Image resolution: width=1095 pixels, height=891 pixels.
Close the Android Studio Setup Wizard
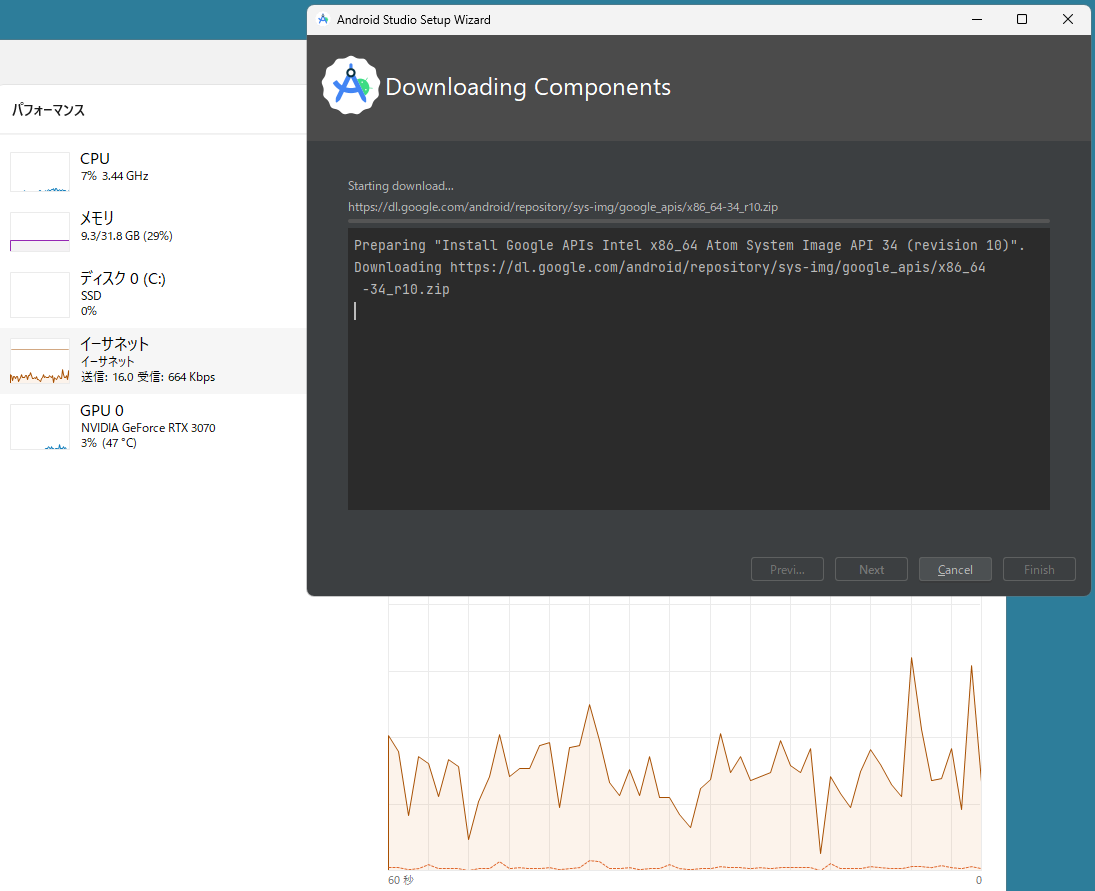[1068, 19]
